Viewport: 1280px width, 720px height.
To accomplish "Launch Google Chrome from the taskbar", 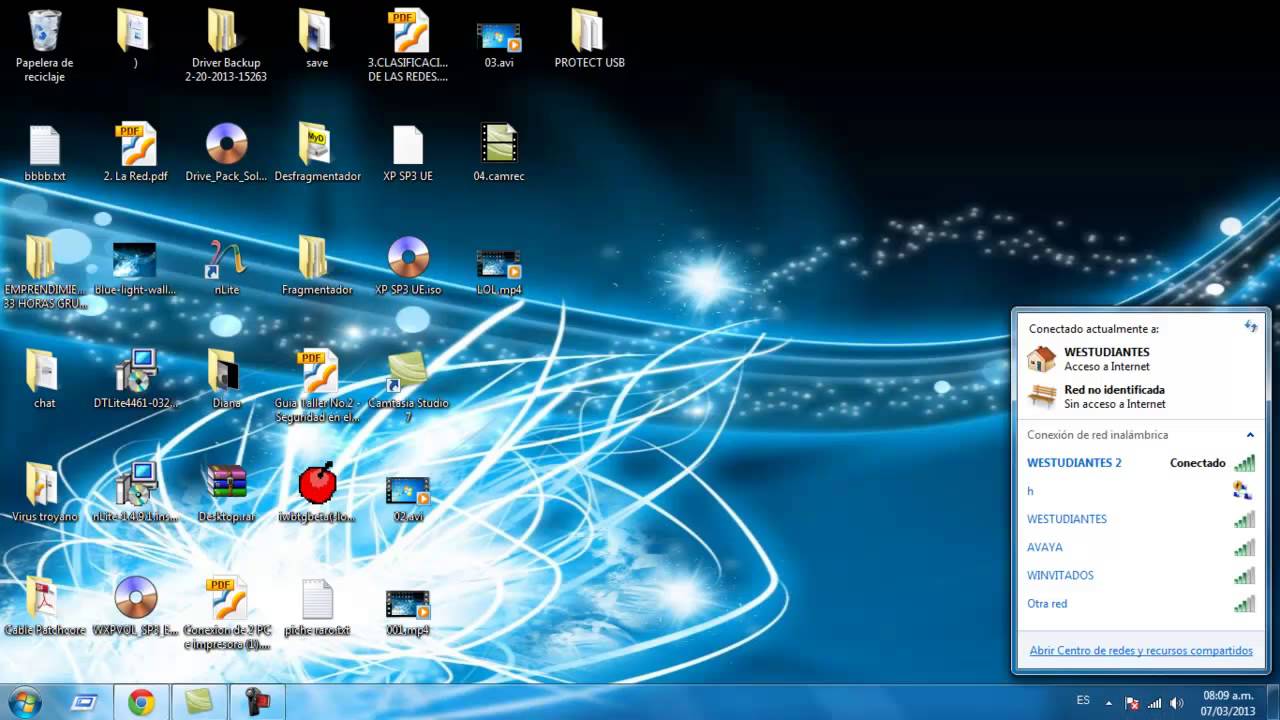I will (141, 702).
